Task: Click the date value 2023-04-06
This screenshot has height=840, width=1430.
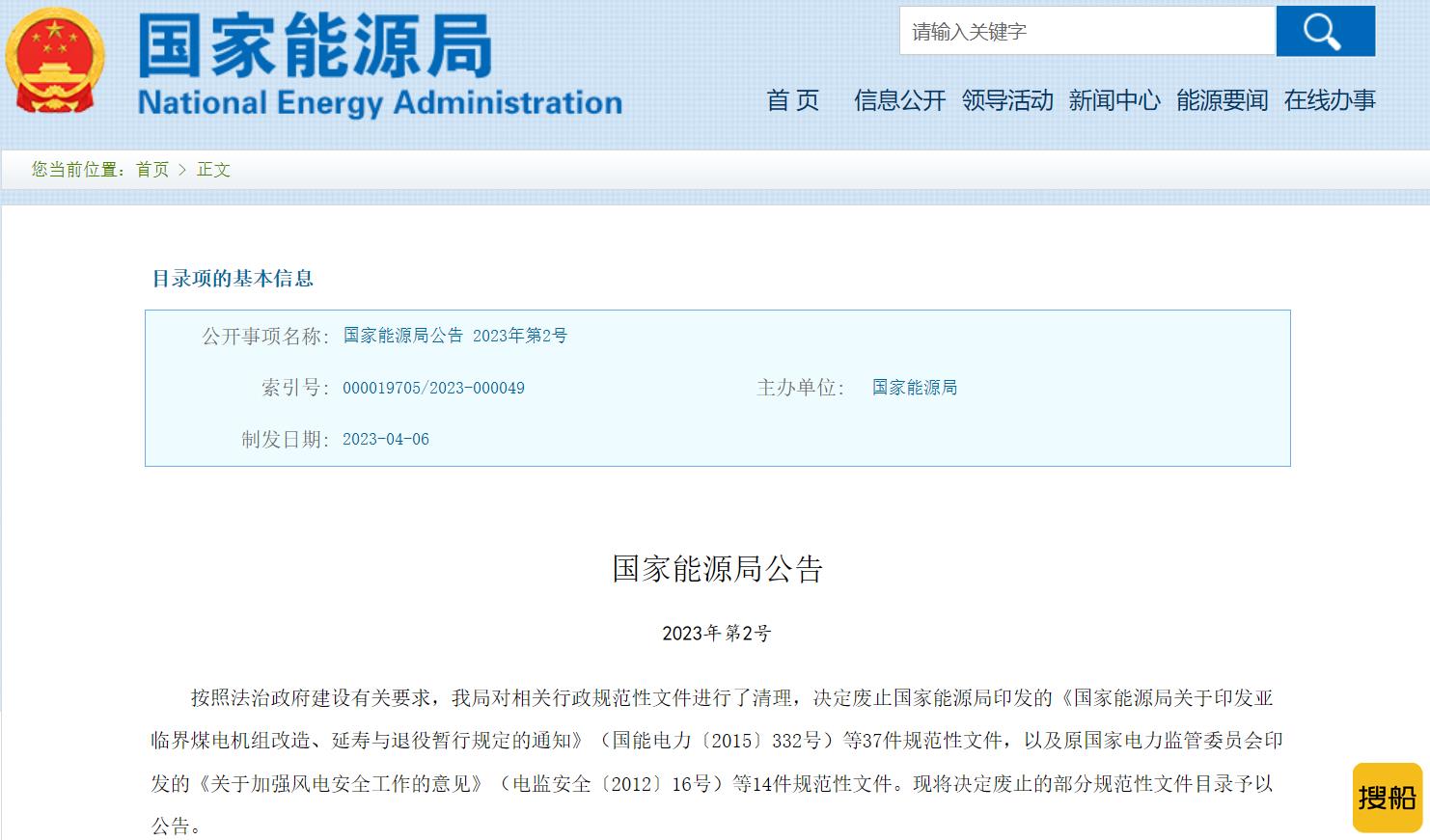Action: [x=386, y=440]
